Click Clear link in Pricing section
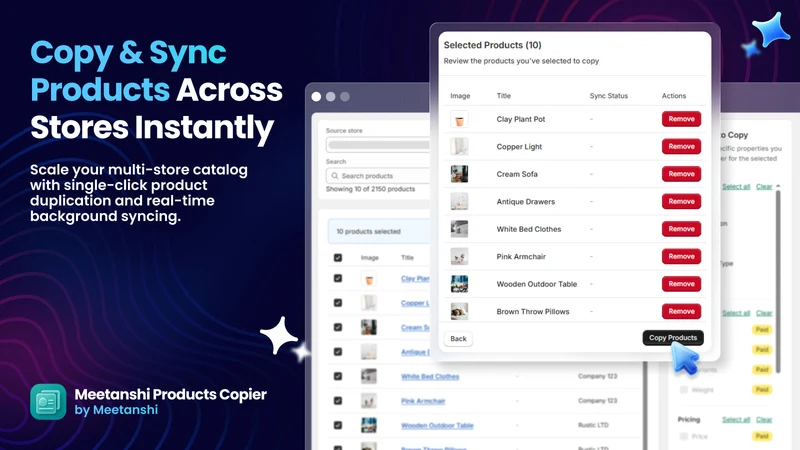The height and width of the screenshot is (450, 800). pos(764,419)
